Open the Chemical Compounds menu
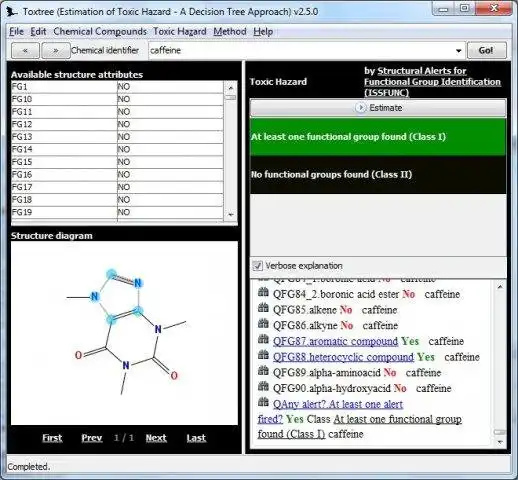Image resolution: width=518 pixels, height=480 pixels. pos(100,32)
